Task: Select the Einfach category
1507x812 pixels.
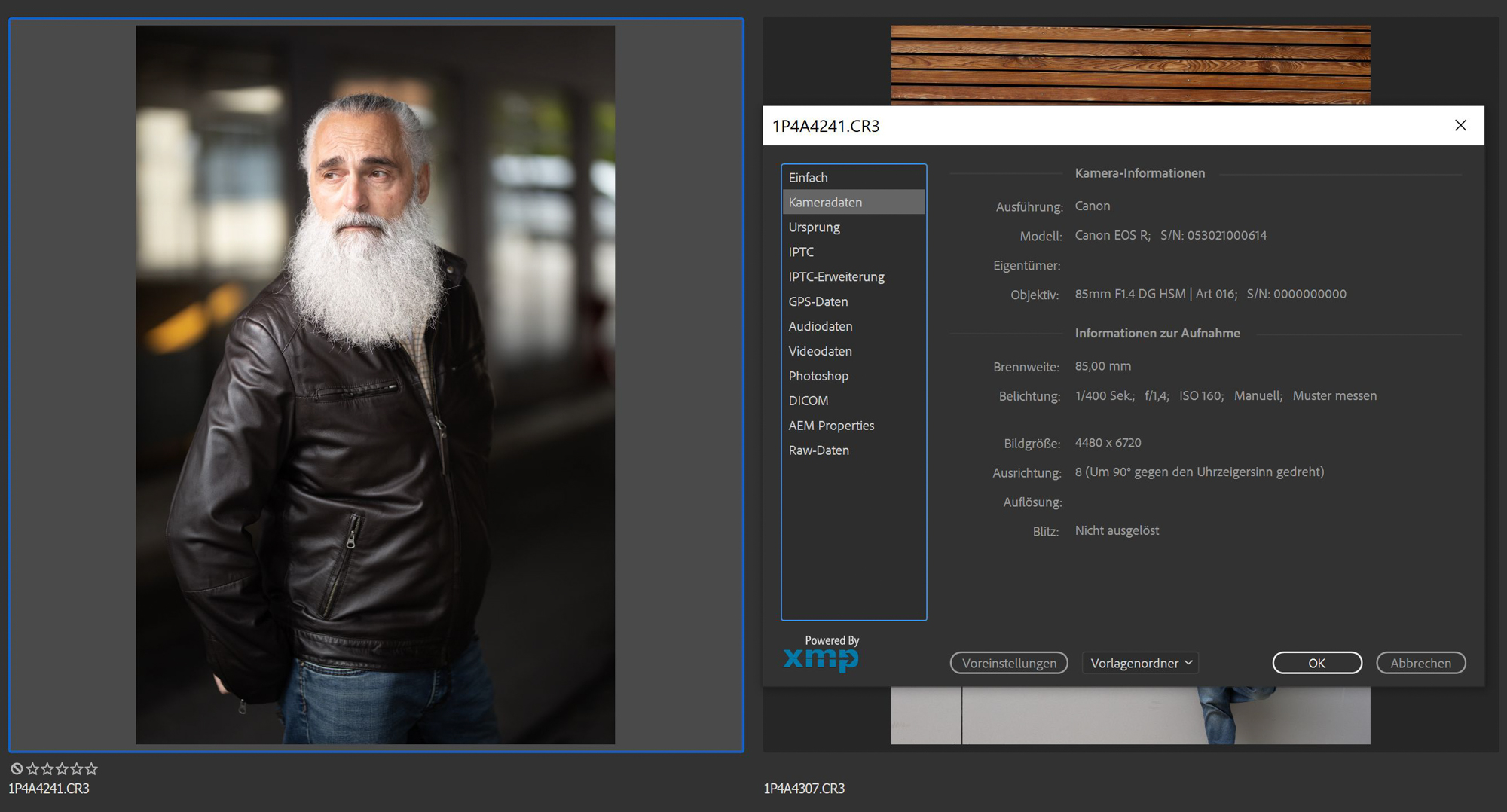Action: [808, 178]
